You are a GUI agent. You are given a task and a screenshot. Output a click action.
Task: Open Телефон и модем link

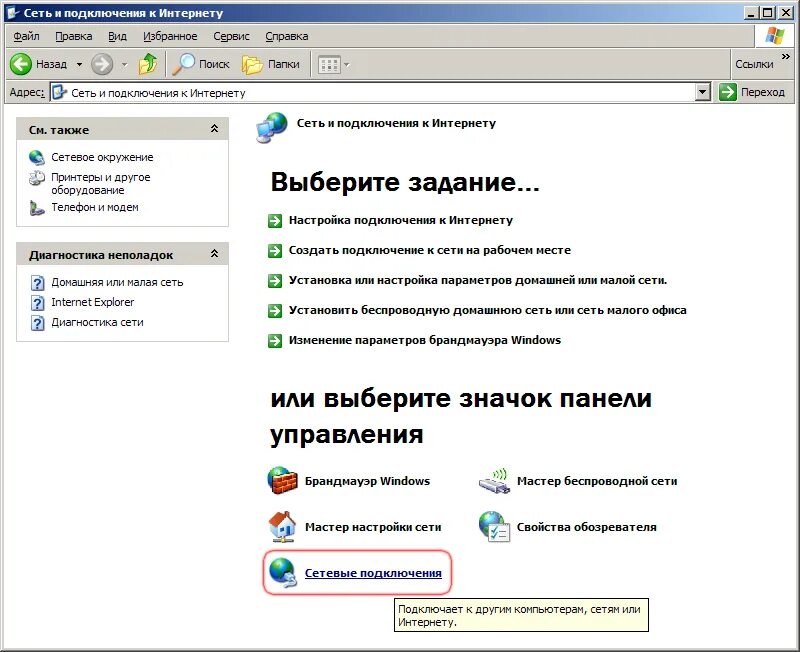point(95,207)
